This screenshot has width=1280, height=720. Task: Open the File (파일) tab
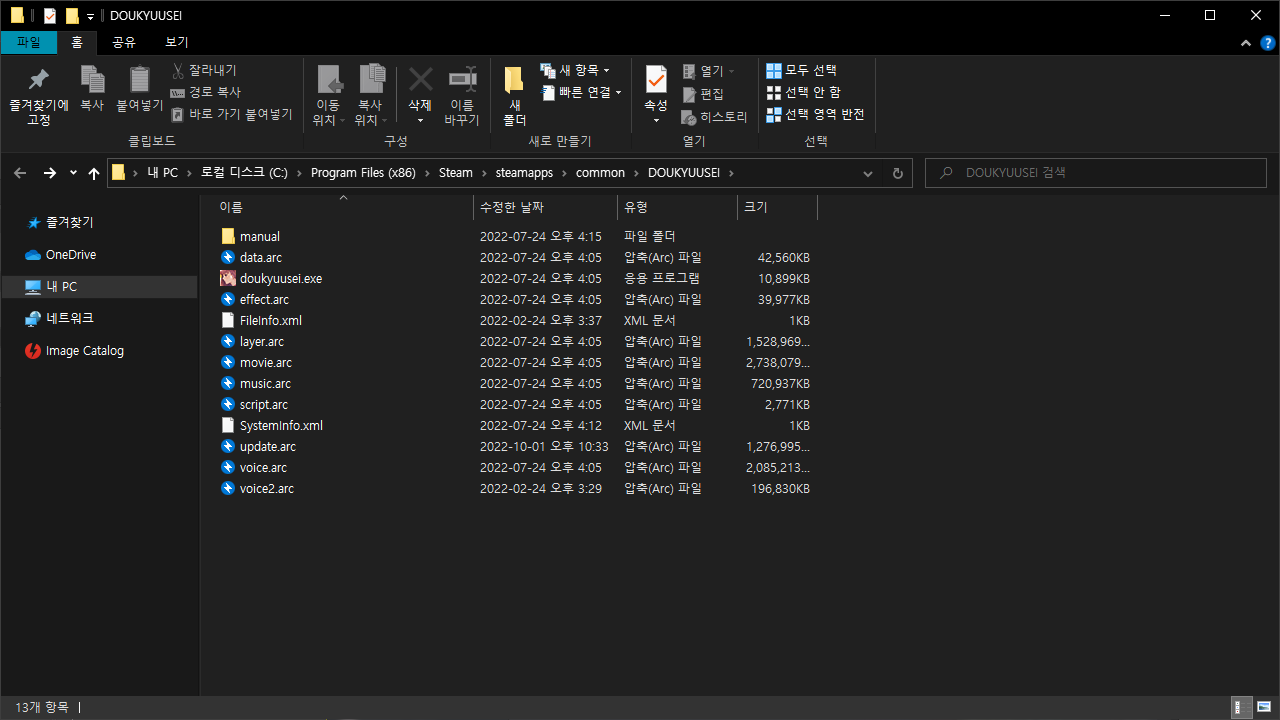tap(29, 42)
